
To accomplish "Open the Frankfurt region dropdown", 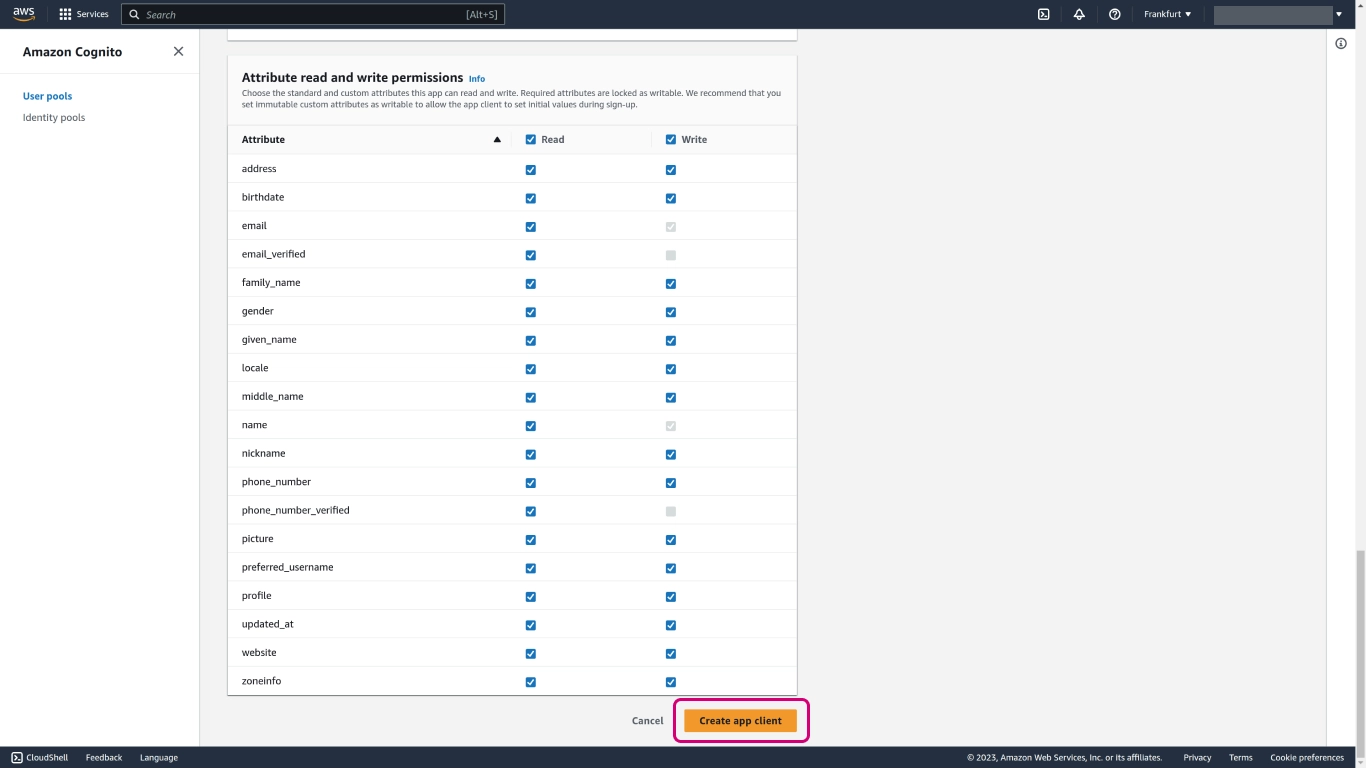I will click(1167, 14).
